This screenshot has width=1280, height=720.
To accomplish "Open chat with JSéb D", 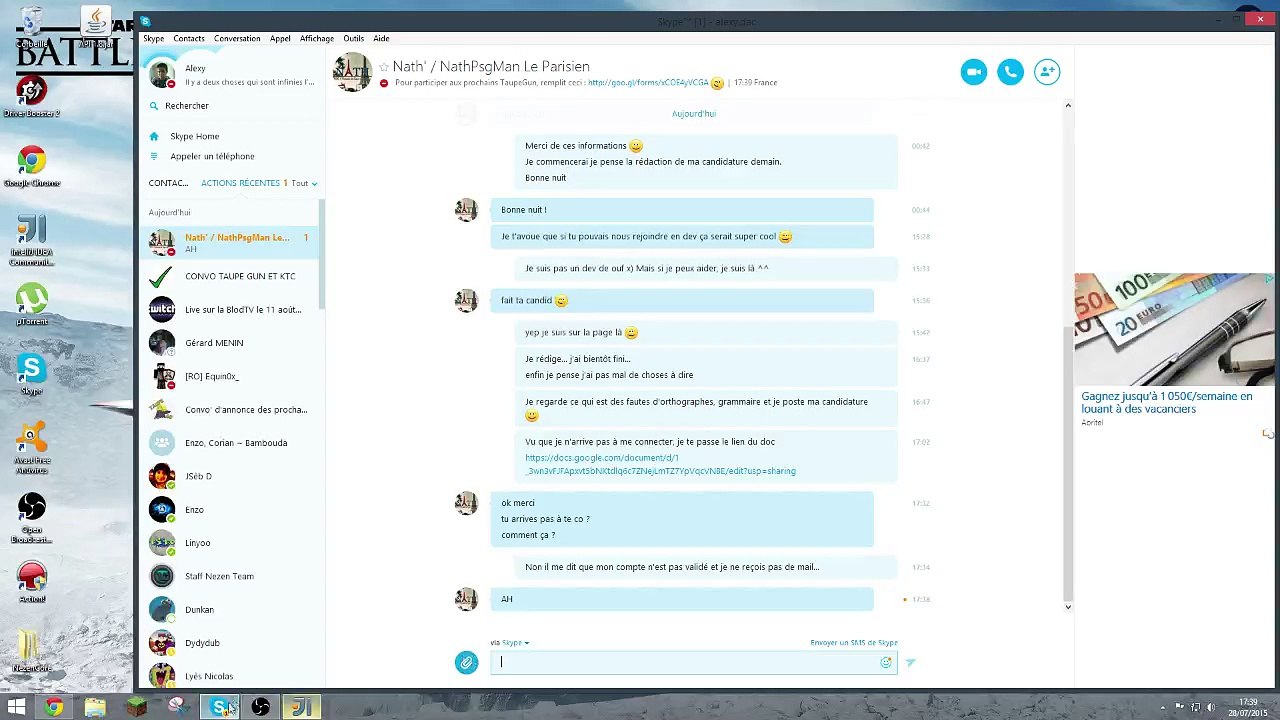I will click(x=232, y=476).
